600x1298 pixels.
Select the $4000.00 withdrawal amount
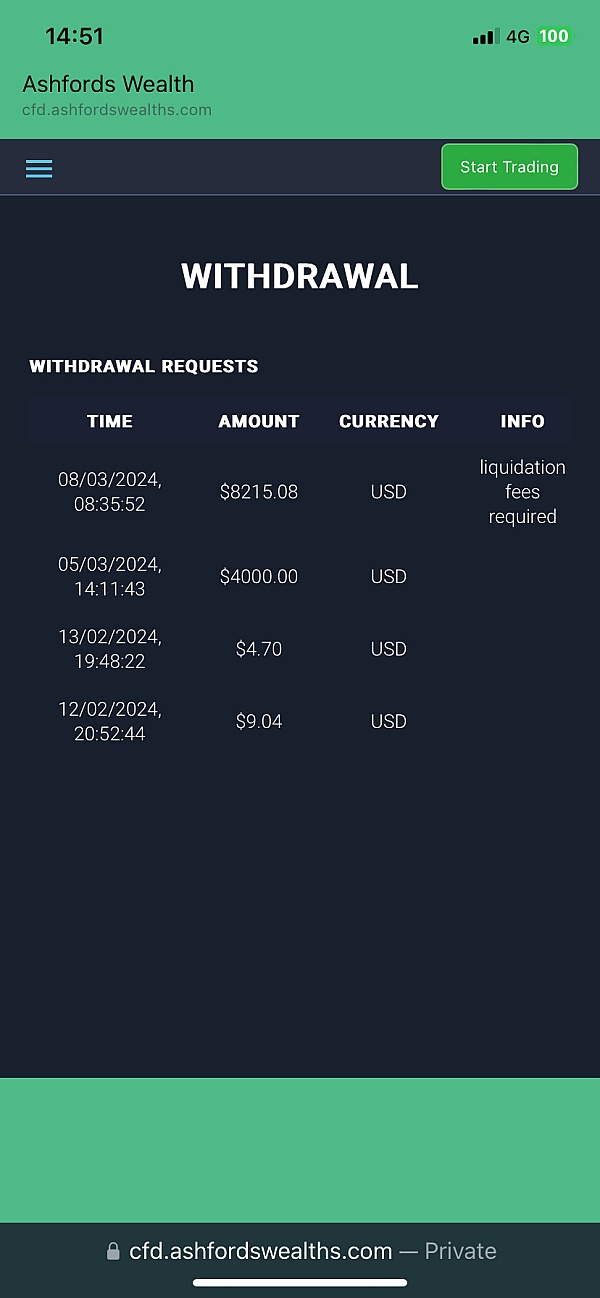[x=259, y=577]
